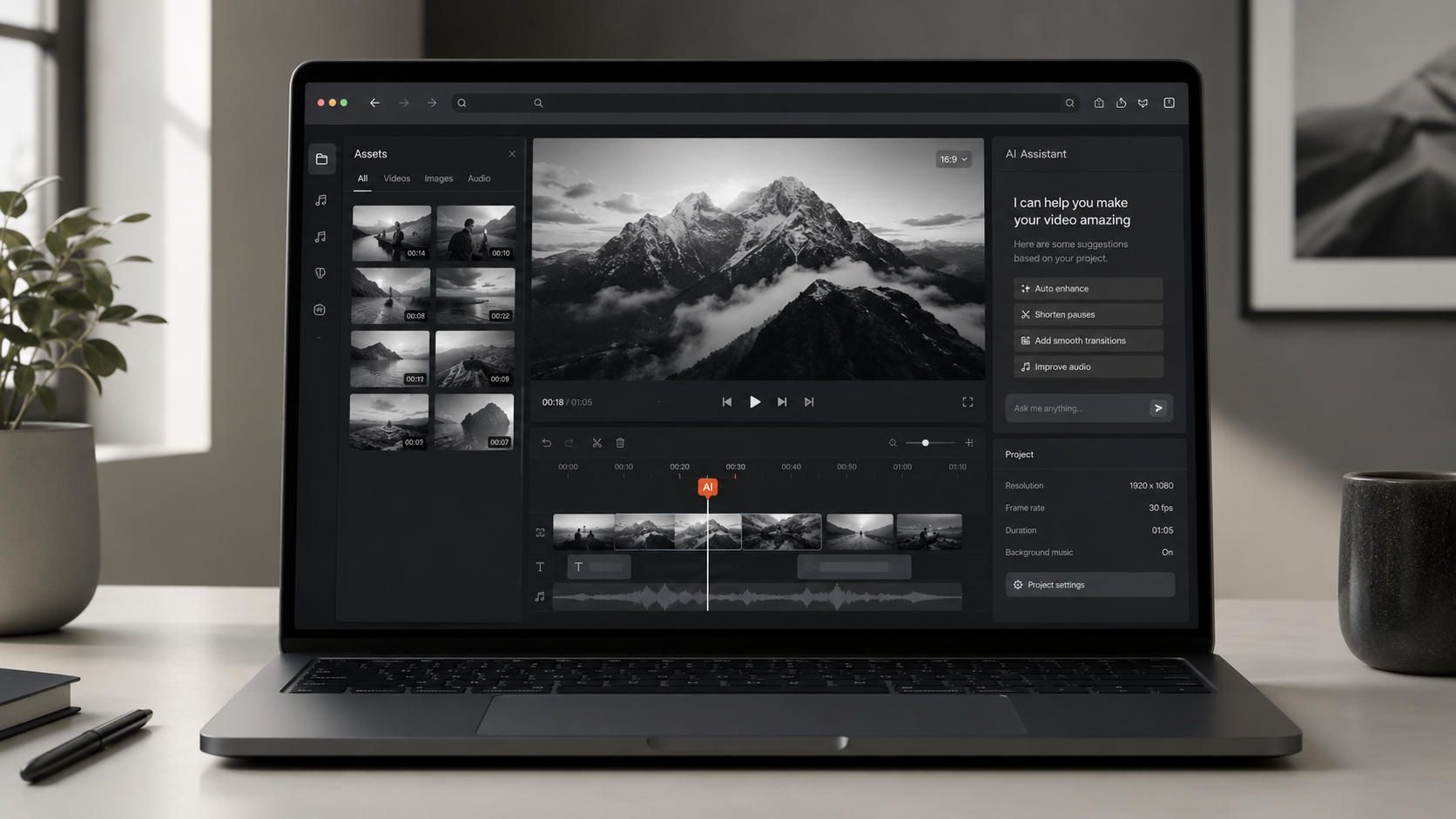This screenshot has height=819, width=1456.
Task: Switch to the Images tab
Action: (438, 178)
